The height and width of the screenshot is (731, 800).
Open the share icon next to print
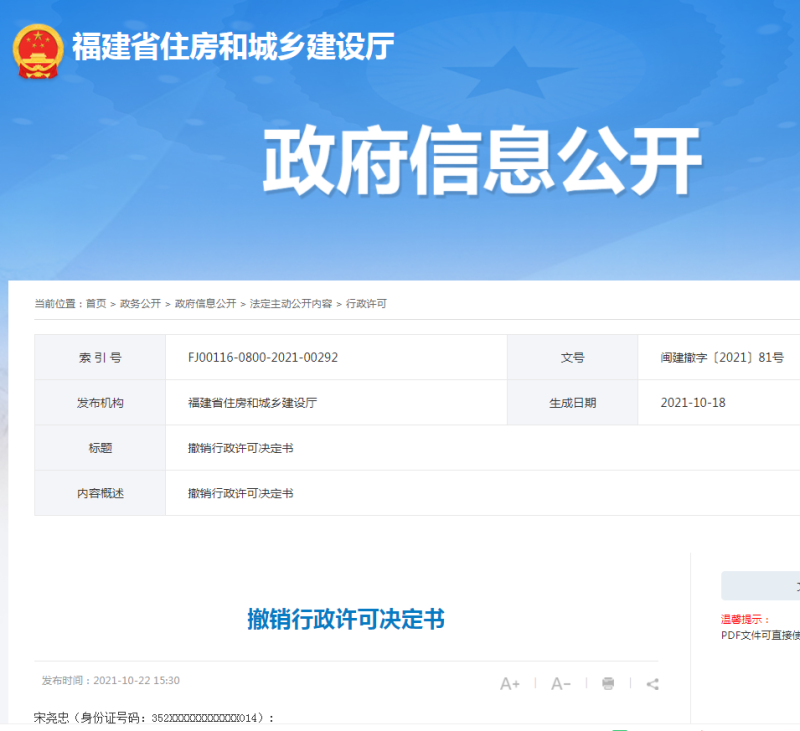click(652, 683)
